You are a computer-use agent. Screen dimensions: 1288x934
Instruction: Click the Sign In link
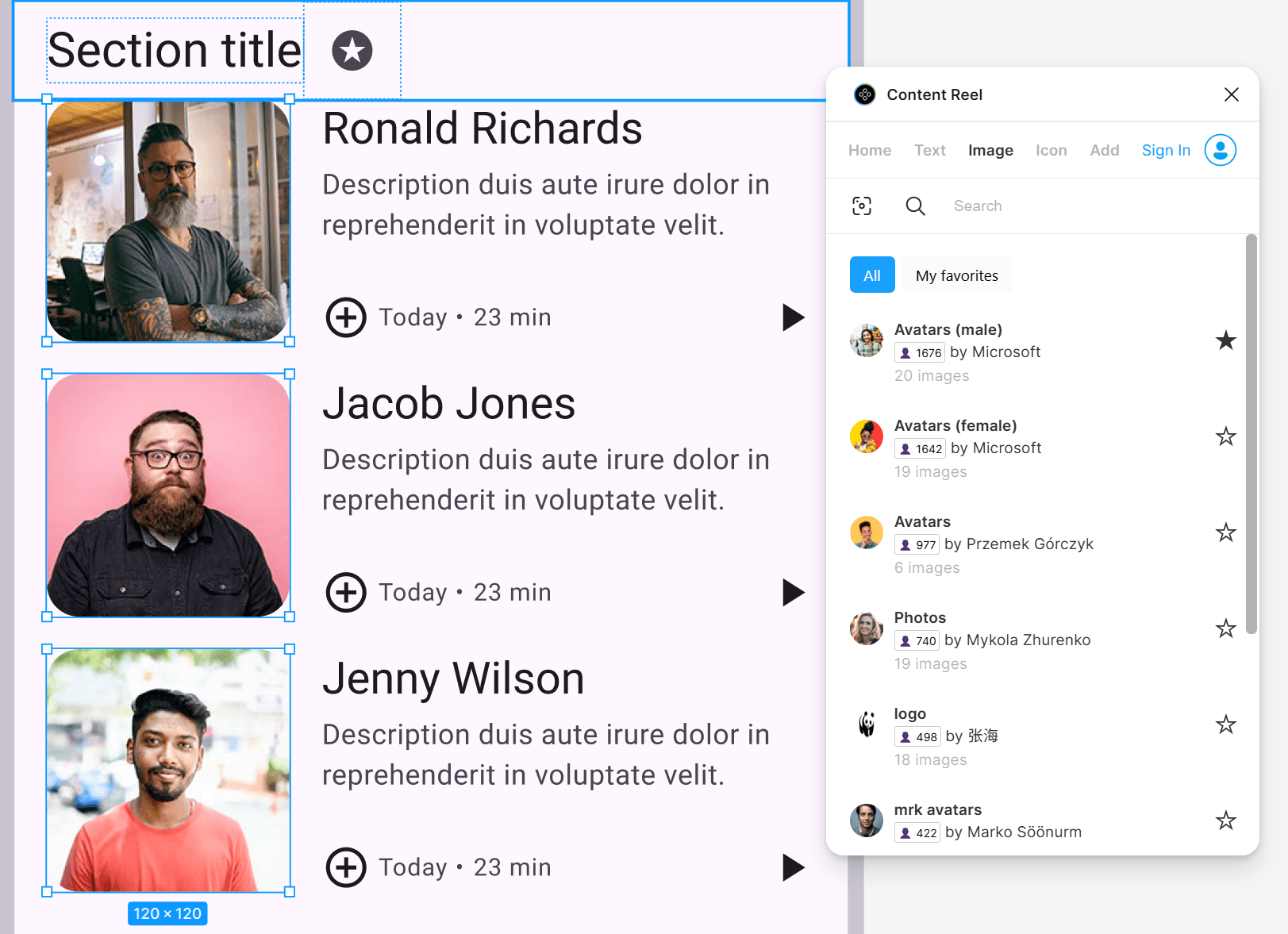click(x=1166, y=150)
